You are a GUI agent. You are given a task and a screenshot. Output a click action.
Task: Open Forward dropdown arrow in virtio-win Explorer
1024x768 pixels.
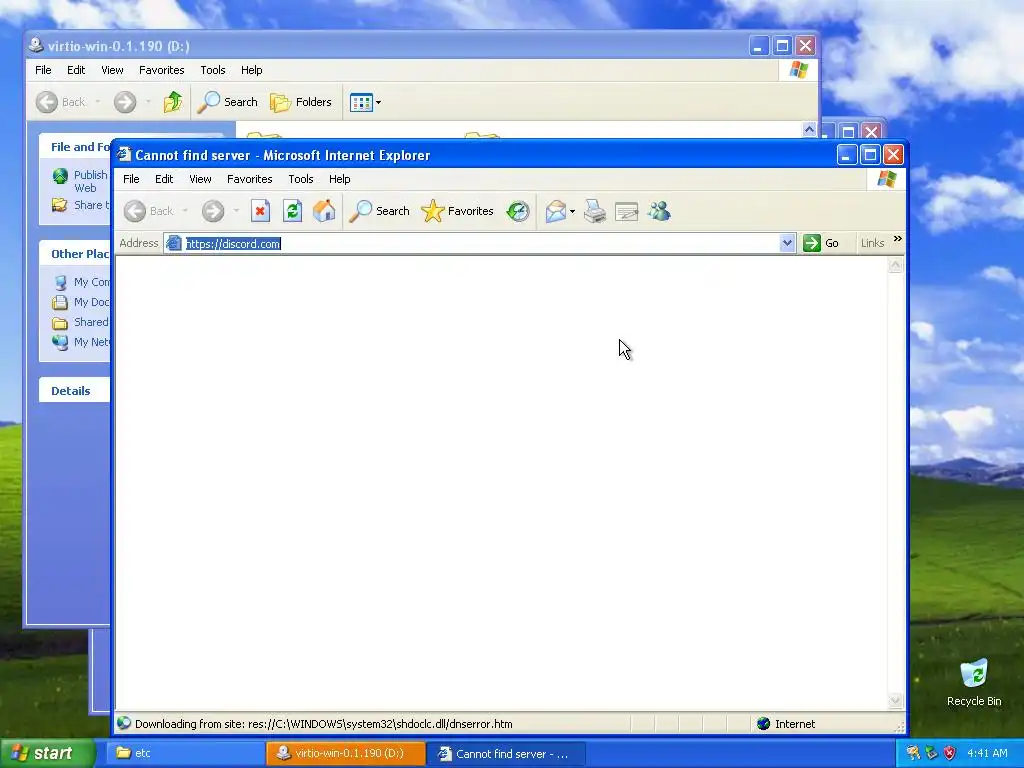(148, 102)
